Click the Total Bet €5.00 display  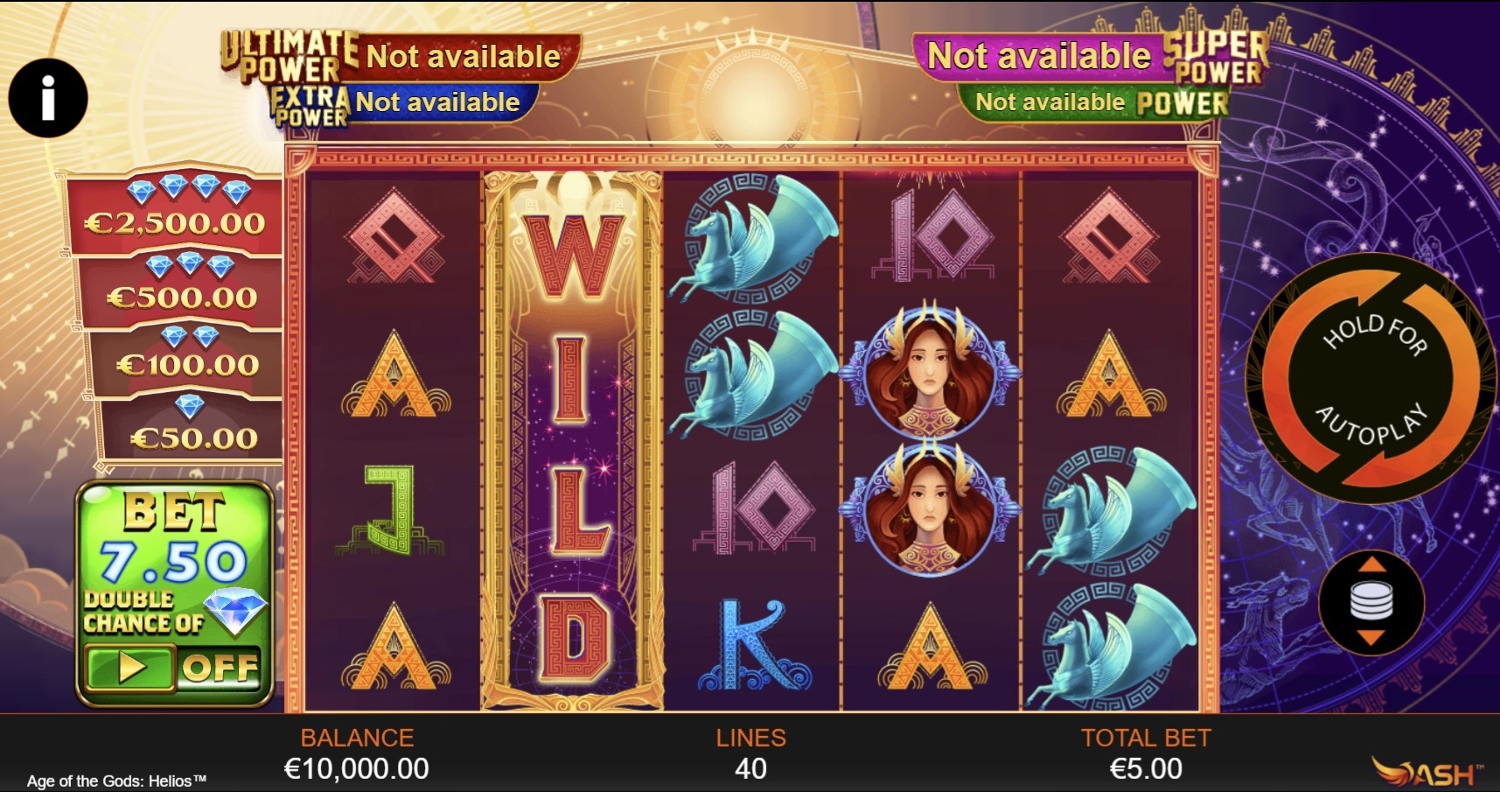tap(1146, 755)
